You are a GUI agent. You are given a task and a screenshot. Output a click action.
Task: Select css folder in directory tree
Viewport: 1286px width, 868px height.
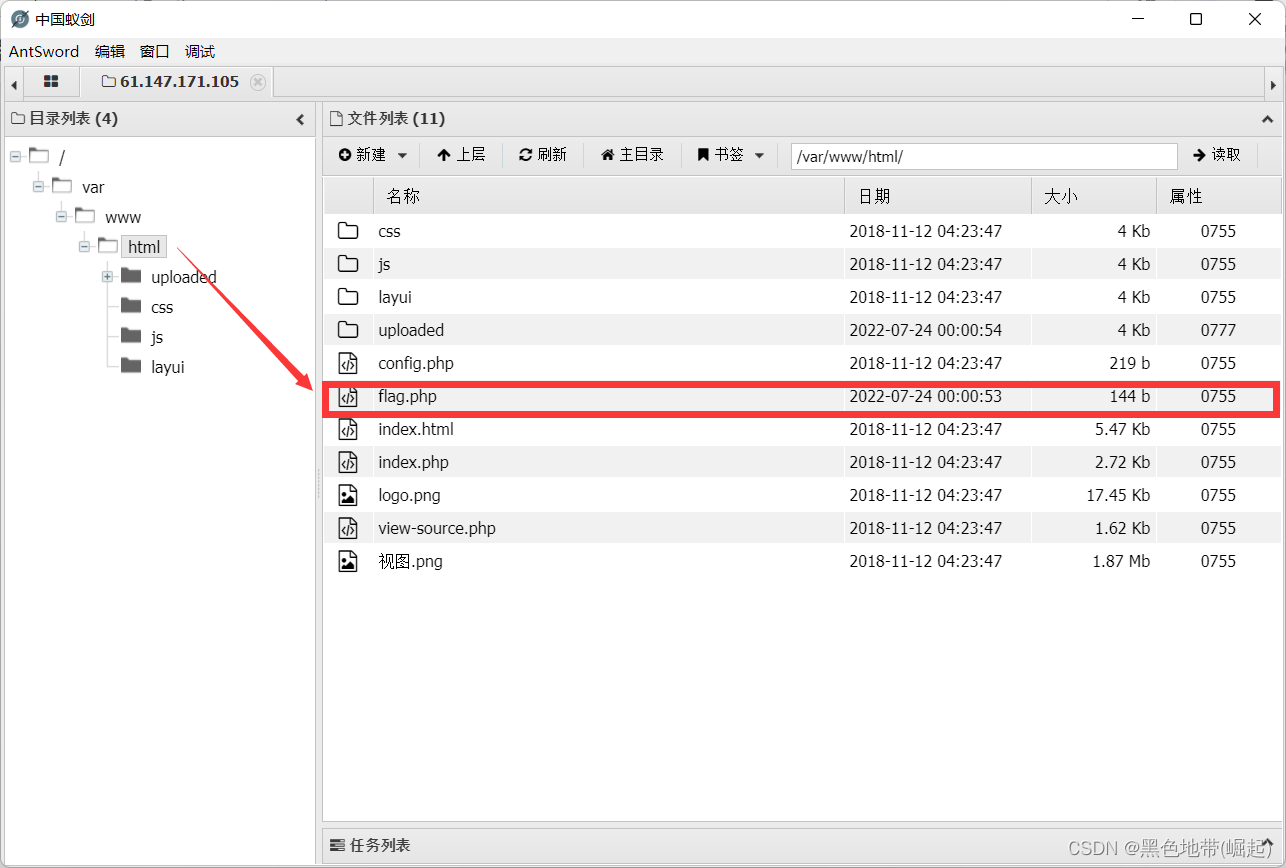[x=162, y=307]
